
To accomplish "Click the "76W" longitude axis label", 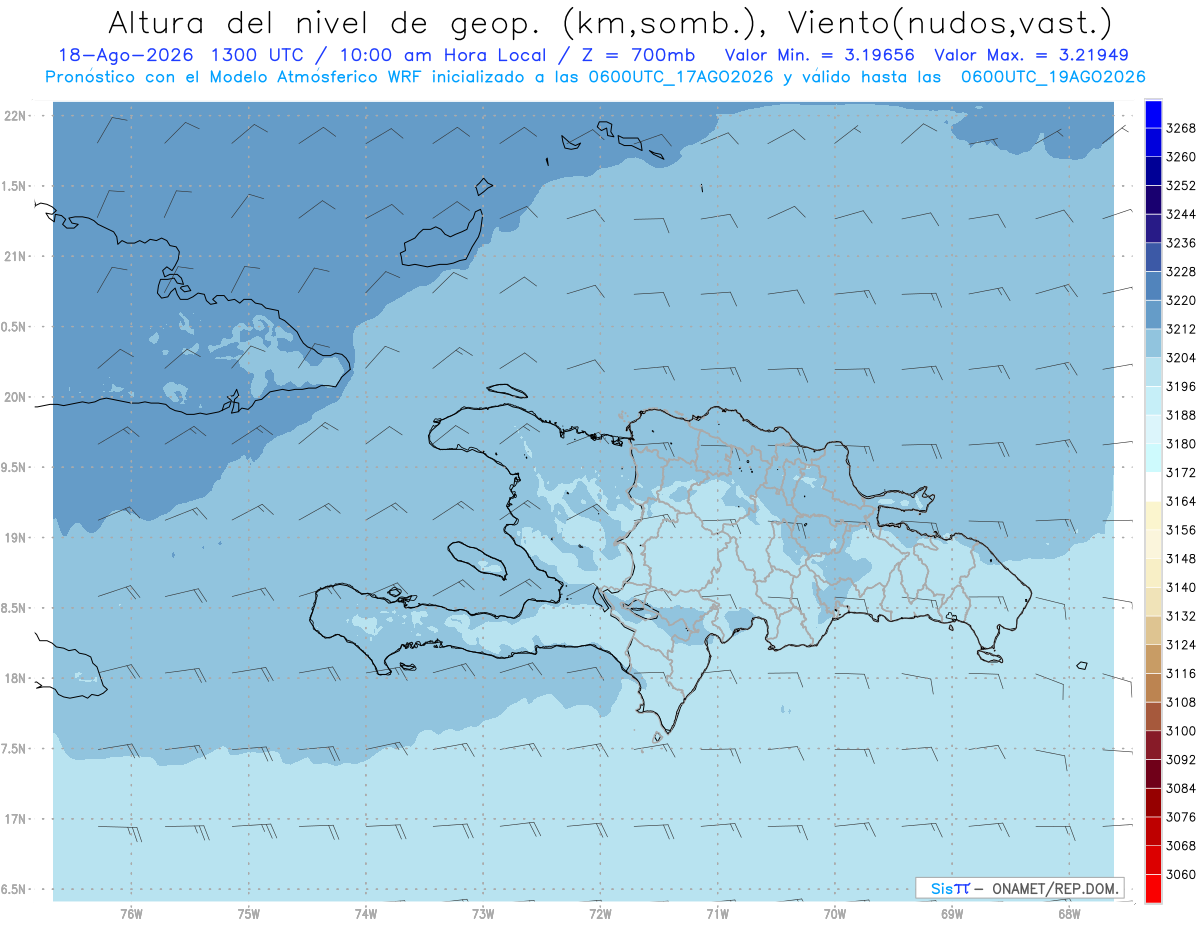I will click(131, 914).
